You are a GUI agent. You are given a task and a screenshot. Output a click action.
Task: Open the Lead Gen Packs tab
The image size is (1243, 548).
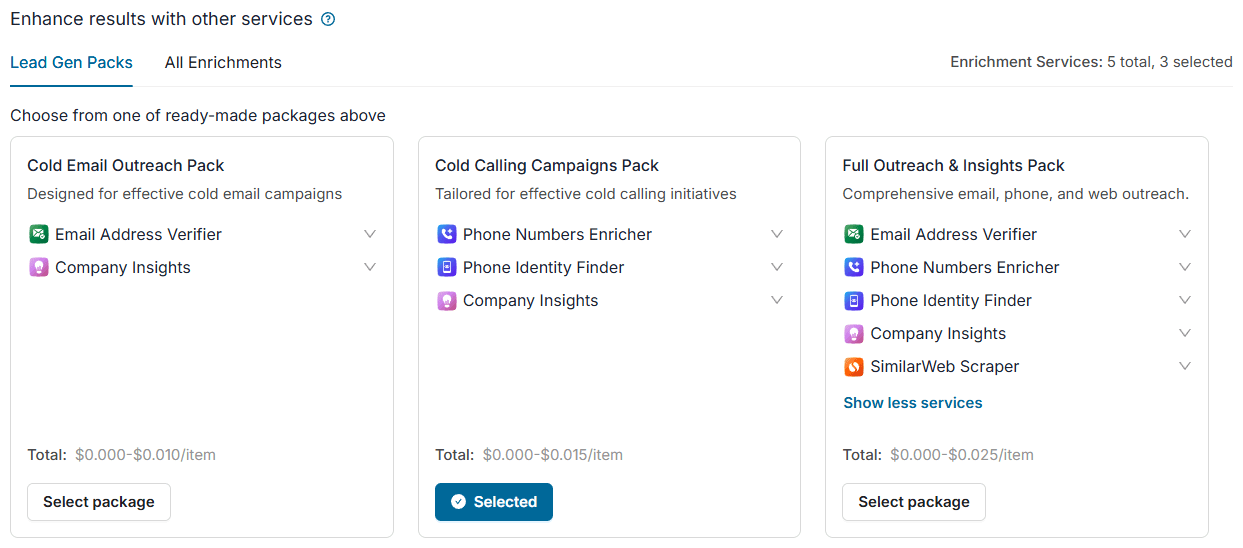[71, 62]
